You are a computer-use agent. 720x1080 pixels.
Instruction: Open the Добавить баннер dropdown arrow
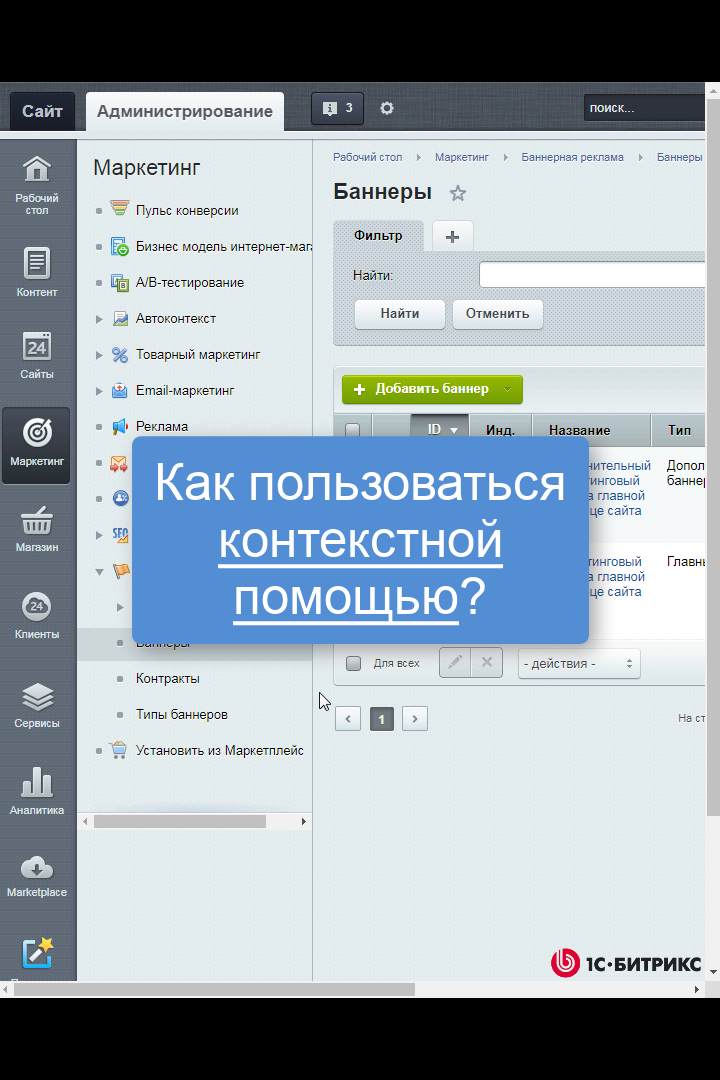(x=508, y=389)
